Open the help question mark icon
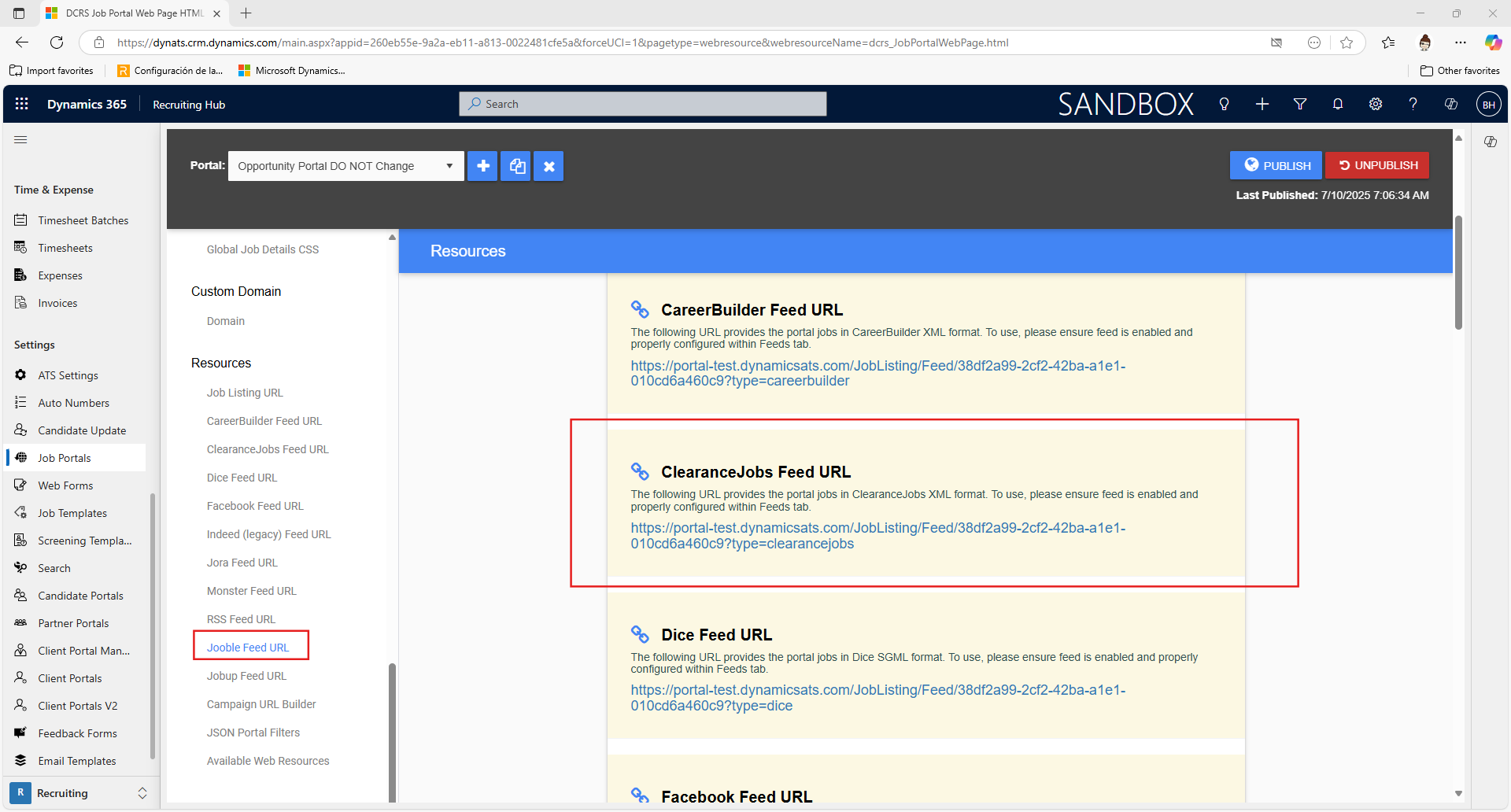This screenshot has height=812, width=1511. [1413, 104]
